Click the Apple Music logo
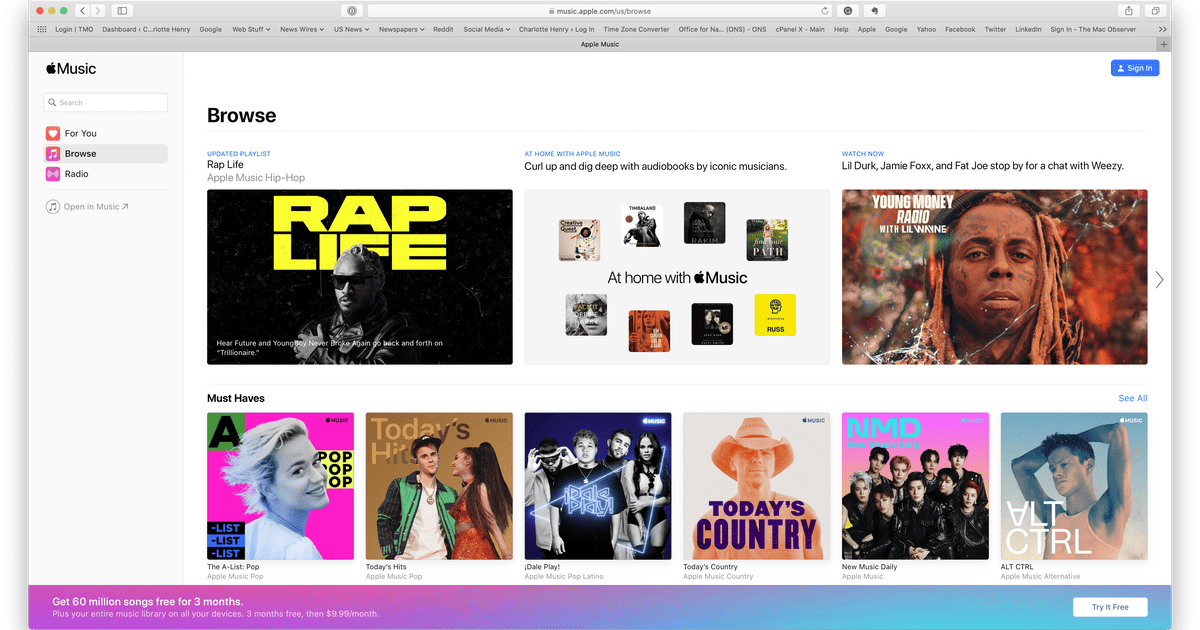 tap(71, 69)
